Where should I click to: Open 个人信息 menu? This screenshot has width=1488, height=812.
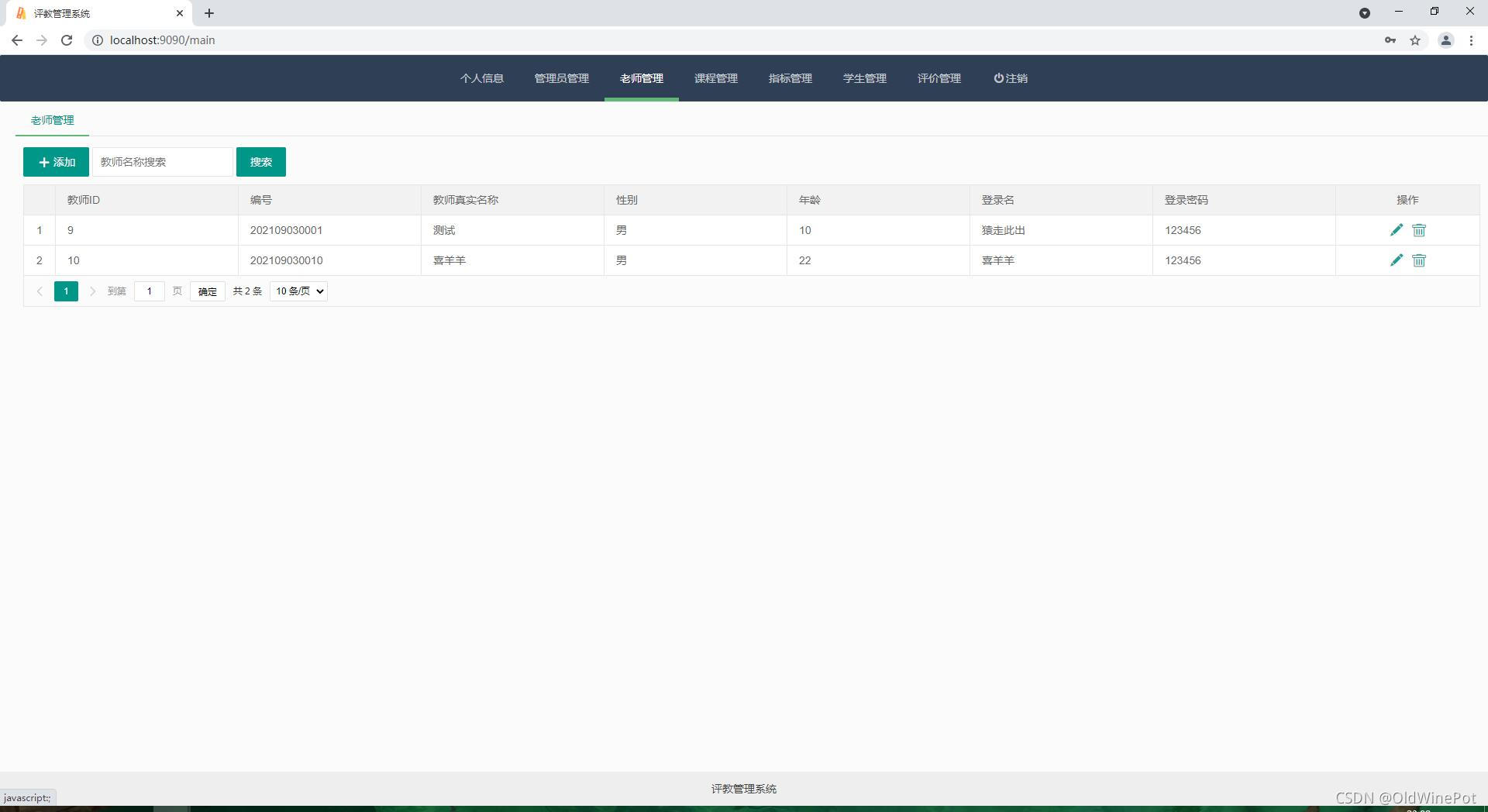click(482, 78)
